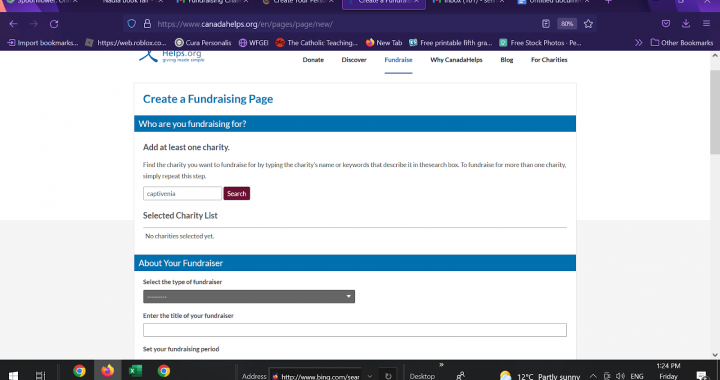720x380 pixels.
Task: Switch to the Fundraising Gmail tab
Action: (x=213, y=2)
